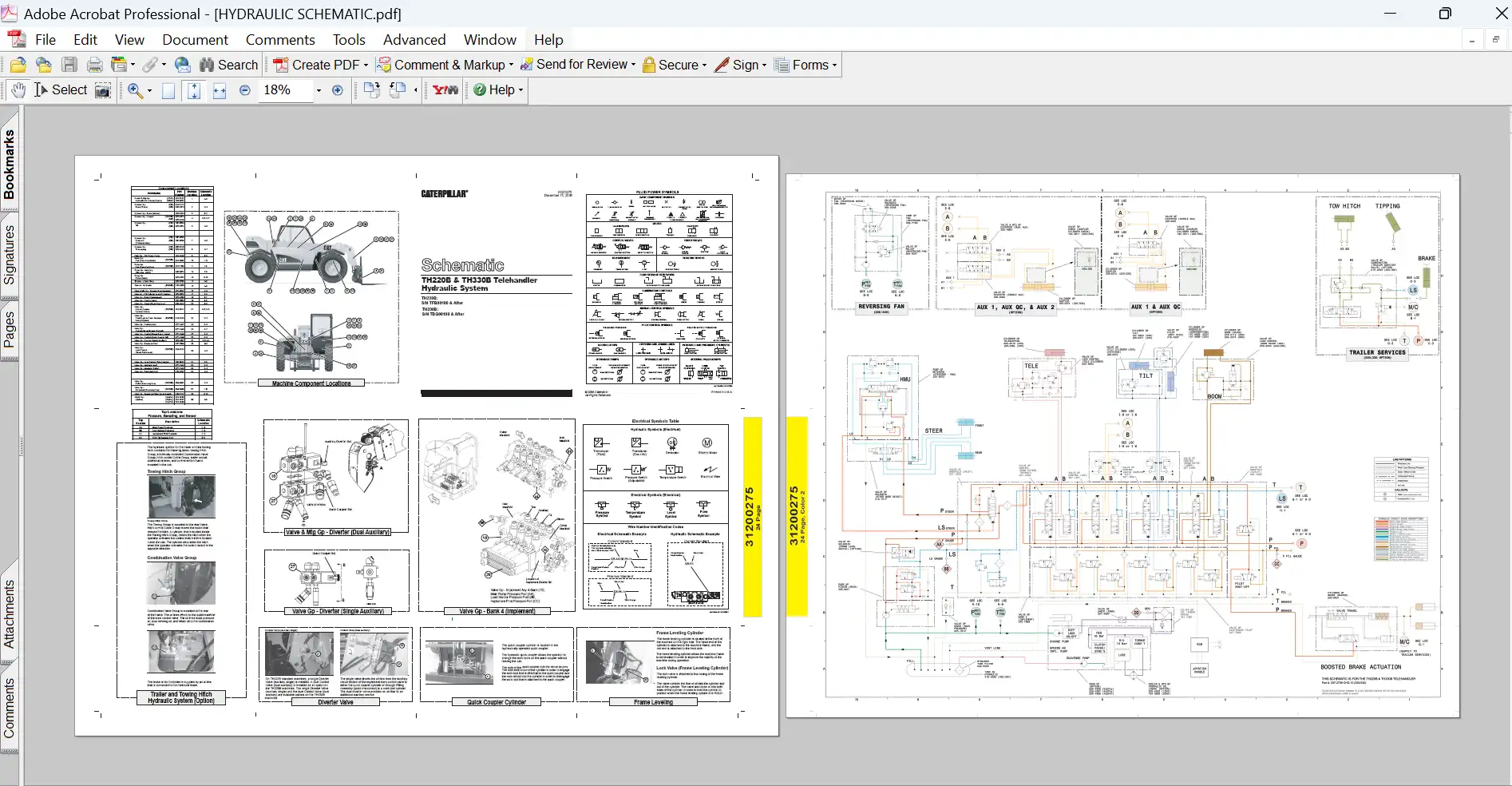
Task: Open the Bookmarks side panel tab
Action: click(10, 164)
